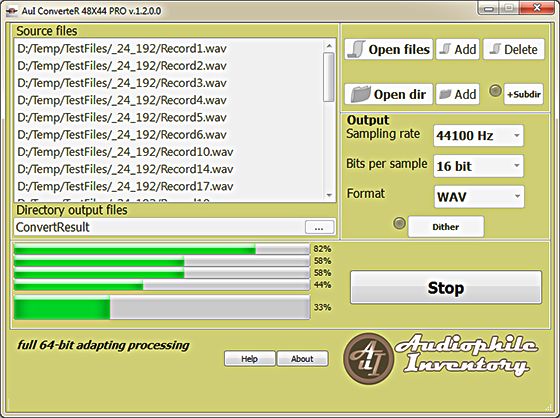Image resolution: width=560 pixels, height=418 pixels.
Task: Open the Sampling rate 44100 Hz dropdown
Action: [x=479, y=135]
